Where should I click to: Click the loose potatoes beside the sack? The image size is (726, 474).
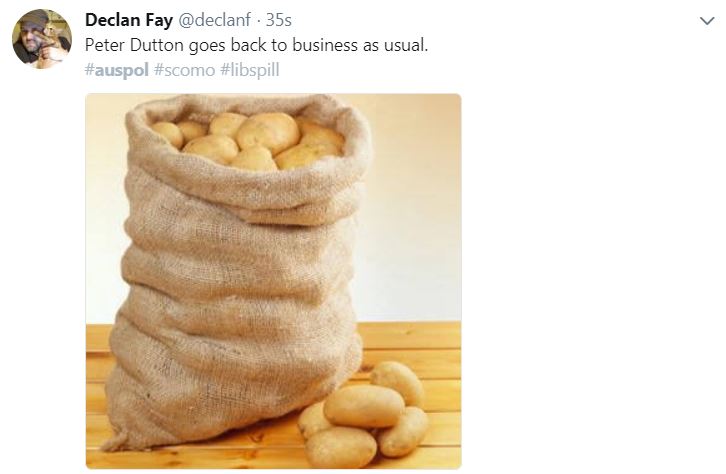pos(364,414)
